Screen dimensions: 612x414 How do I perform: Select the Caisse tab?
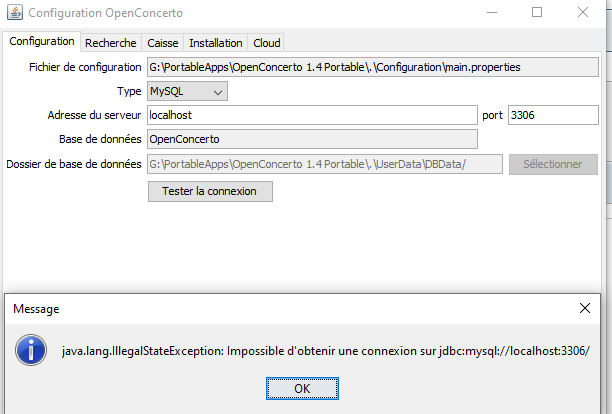[x=162, y=43]
